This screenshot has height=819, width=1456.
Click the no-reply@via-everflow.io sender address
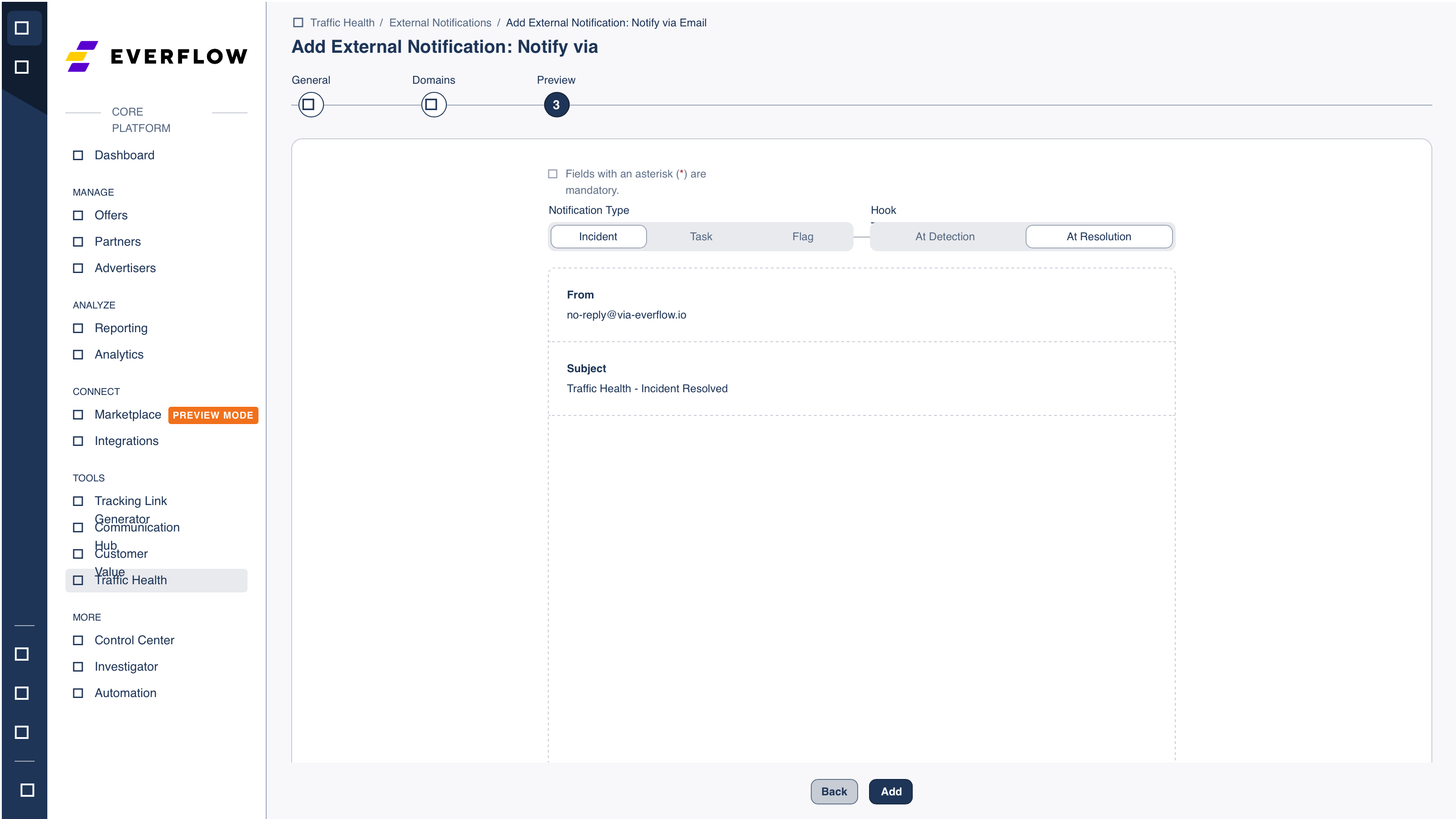626,315
